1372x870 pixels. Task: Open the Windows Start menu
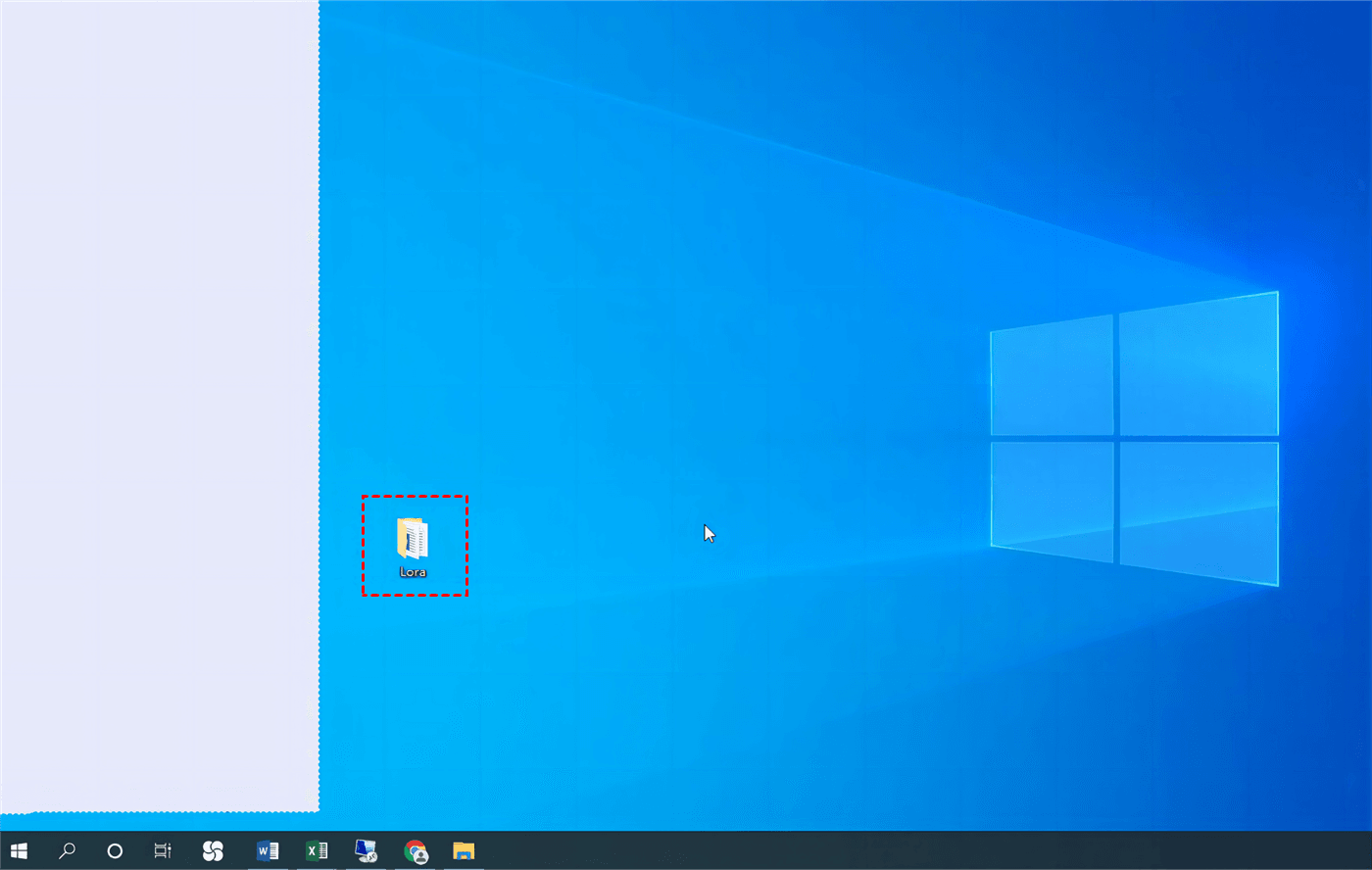[x=19, y=850]
